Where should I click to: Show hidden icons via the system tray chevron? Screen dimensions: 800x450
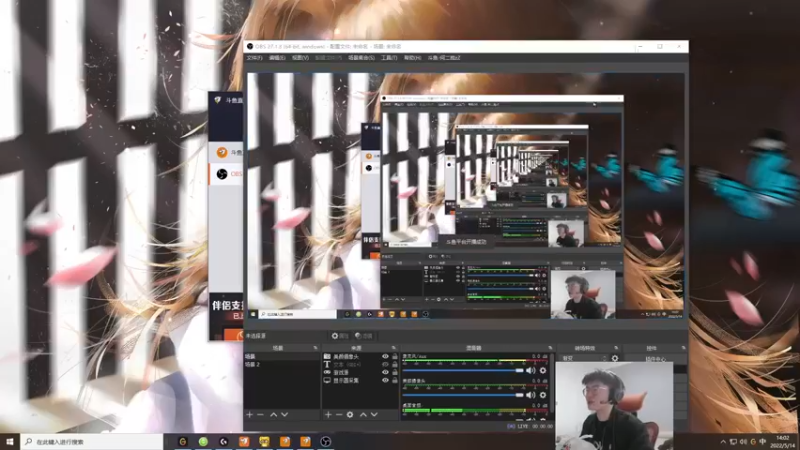[723, 442]
